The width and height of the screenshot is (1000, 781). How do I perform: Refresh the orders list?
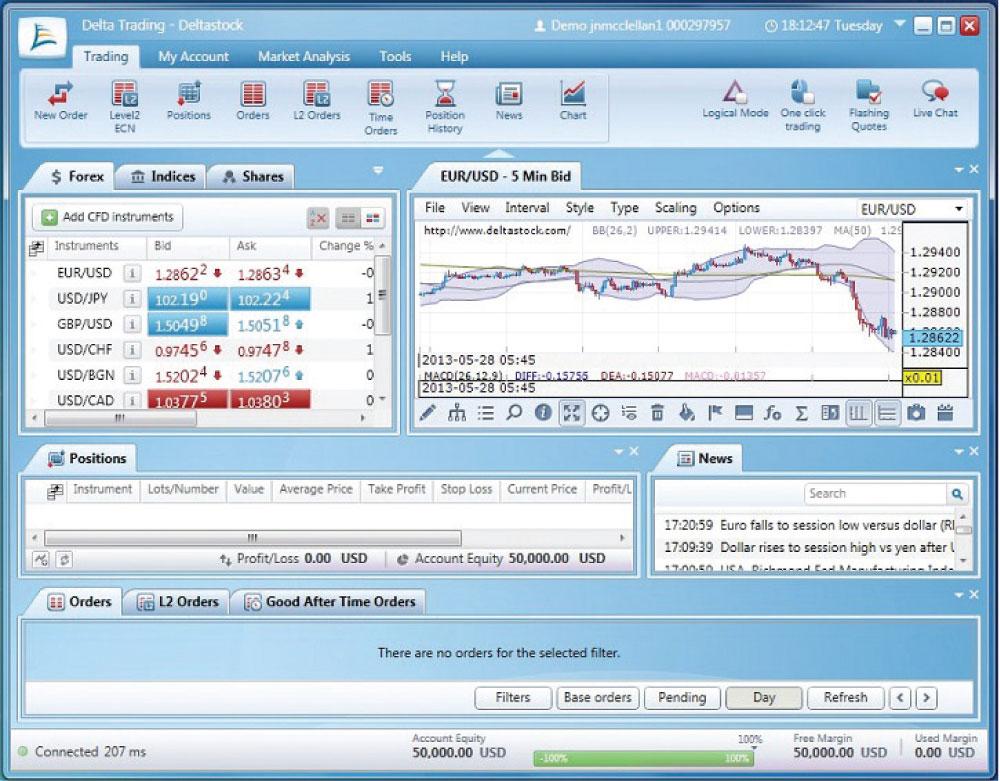(x=845, y=697)
